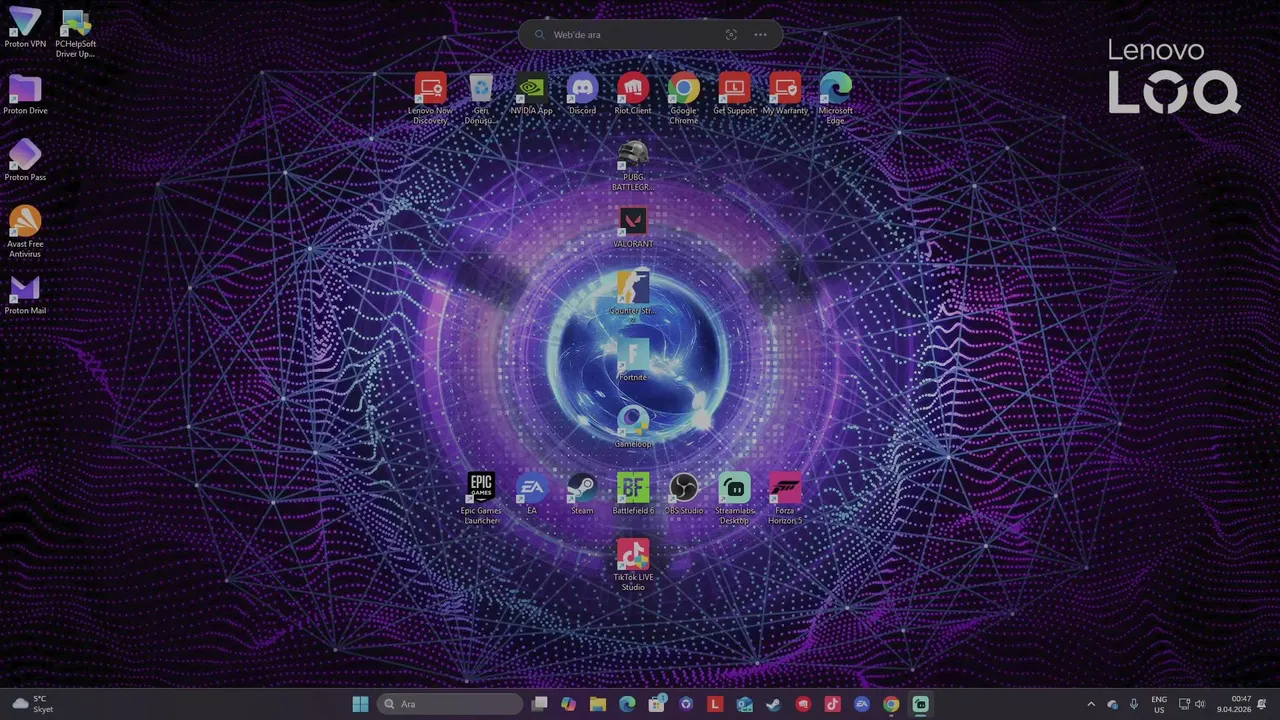Screen dimensions: 1280x720
Task: Select the Forza Horizon 5 desktop icon
Action: coord(785,498)
